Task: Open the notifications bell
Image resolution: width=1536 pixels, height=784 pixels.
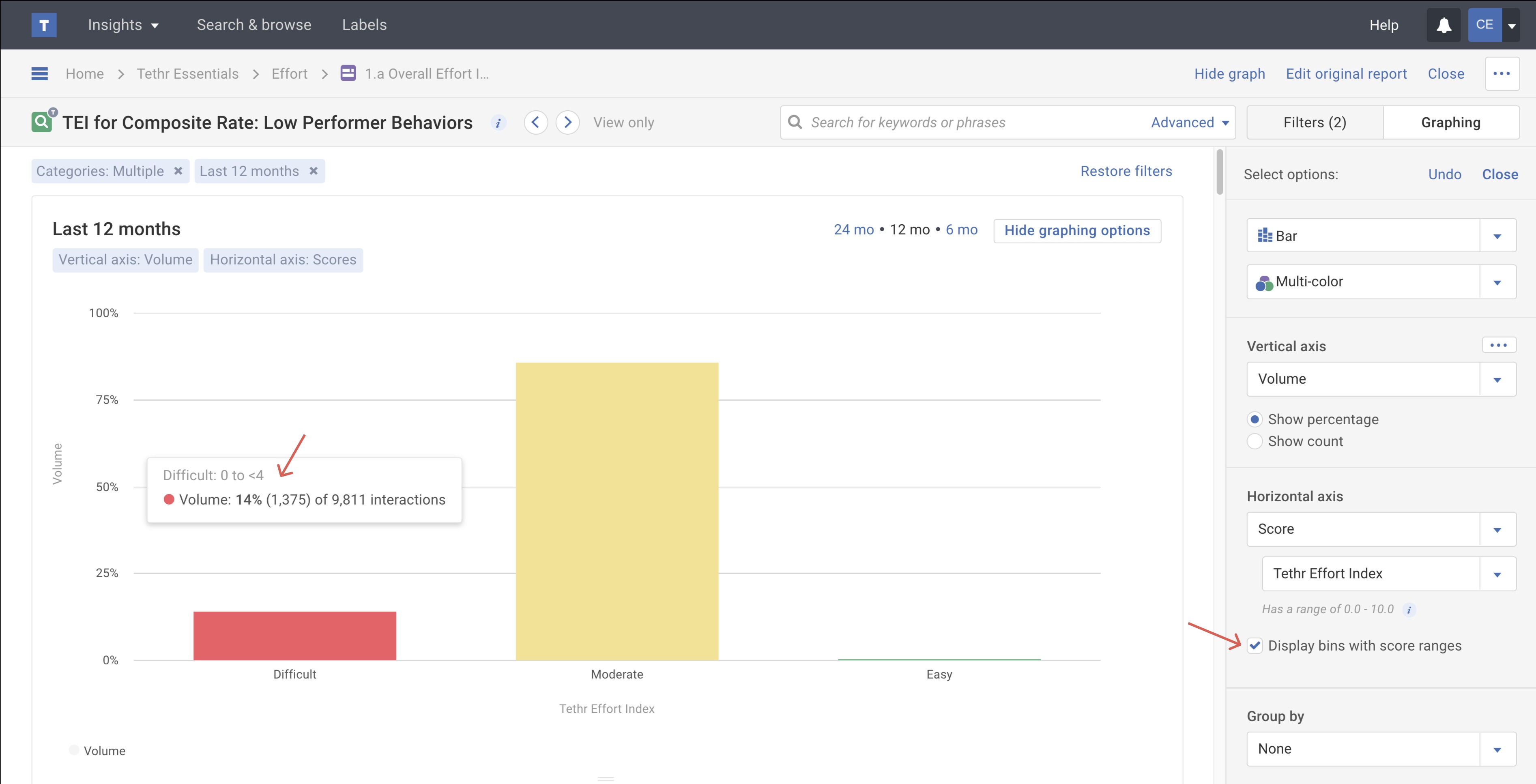Action: point(1443,25)
